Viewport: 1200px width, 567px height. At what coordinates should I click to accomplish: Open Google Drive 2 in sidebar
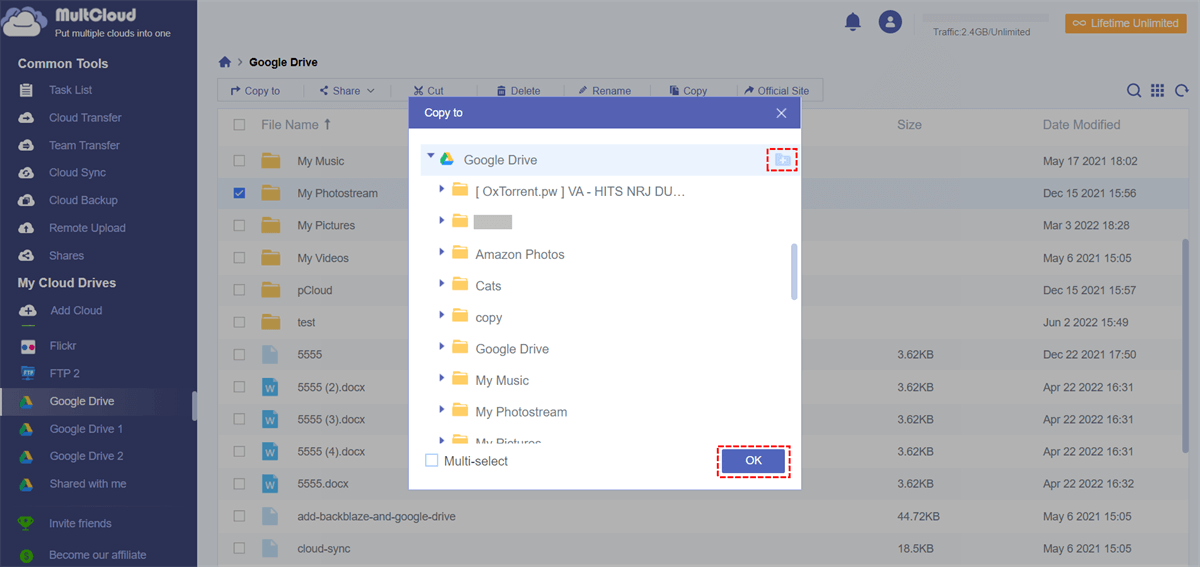click(x=86, y=456)
